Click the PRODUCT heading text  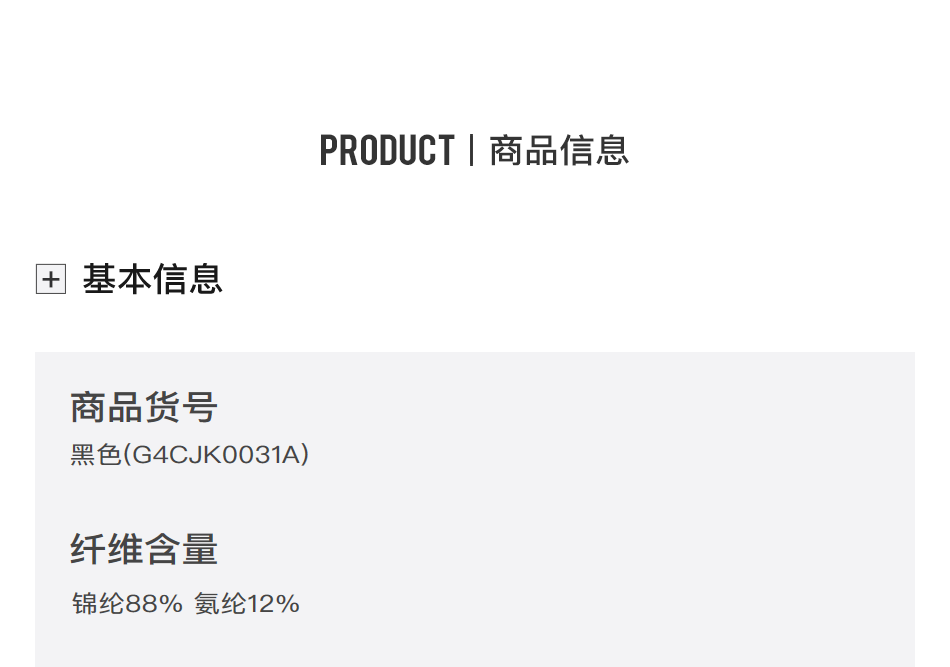[386, 151]
